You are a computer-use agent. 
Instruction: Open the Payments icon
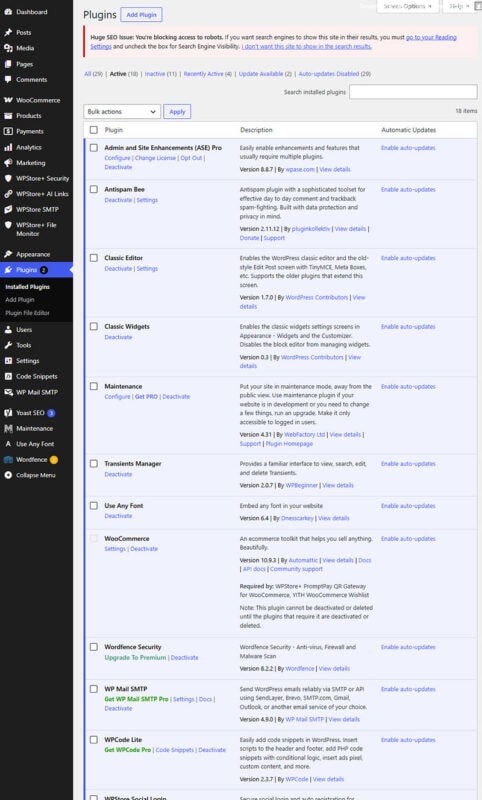[x=8, y=131]
